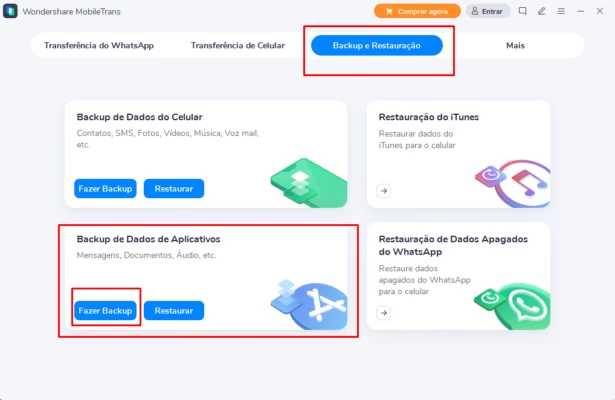
Task: Click the Backup de Dados de Aplicativos title
Action: [148, 239]
